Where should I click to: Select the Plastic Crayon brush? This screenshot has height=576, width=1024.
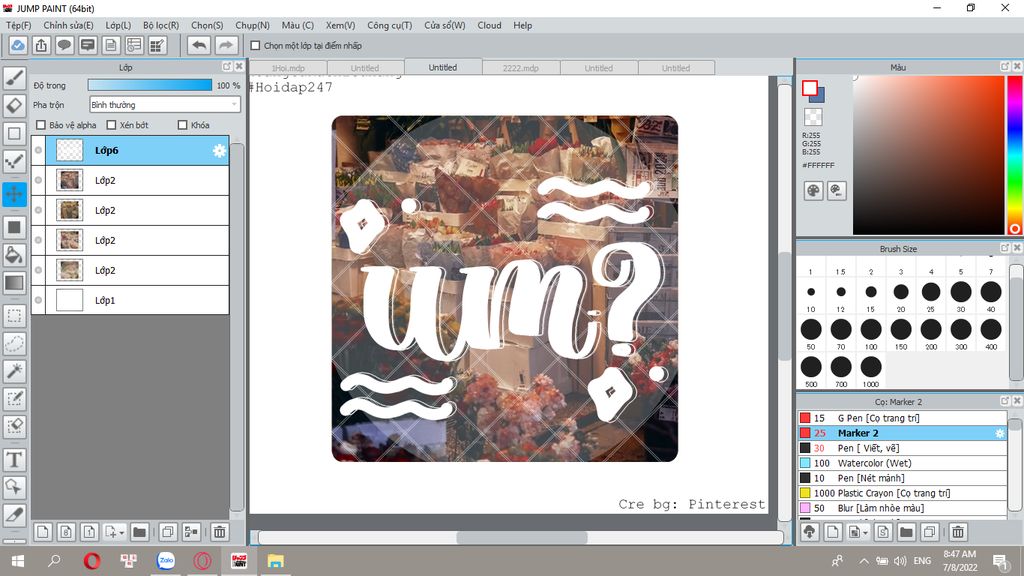[x=903, y=493]
